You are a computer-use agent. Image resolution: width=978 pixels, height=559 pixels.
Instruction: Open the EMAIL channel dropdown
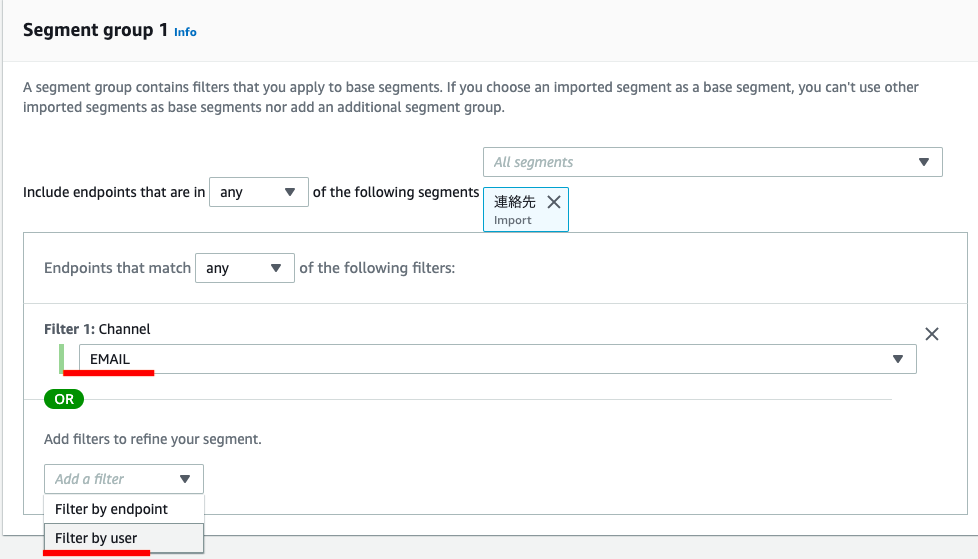pos(497,359)
